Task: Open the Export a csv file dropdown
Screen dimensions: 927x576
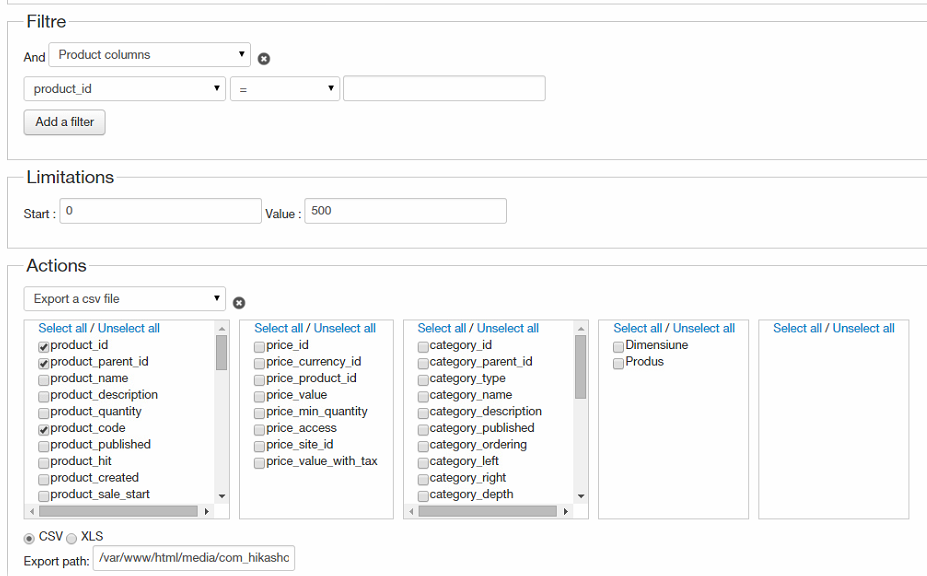Action: pyautogui.click(x=125, y=299)
